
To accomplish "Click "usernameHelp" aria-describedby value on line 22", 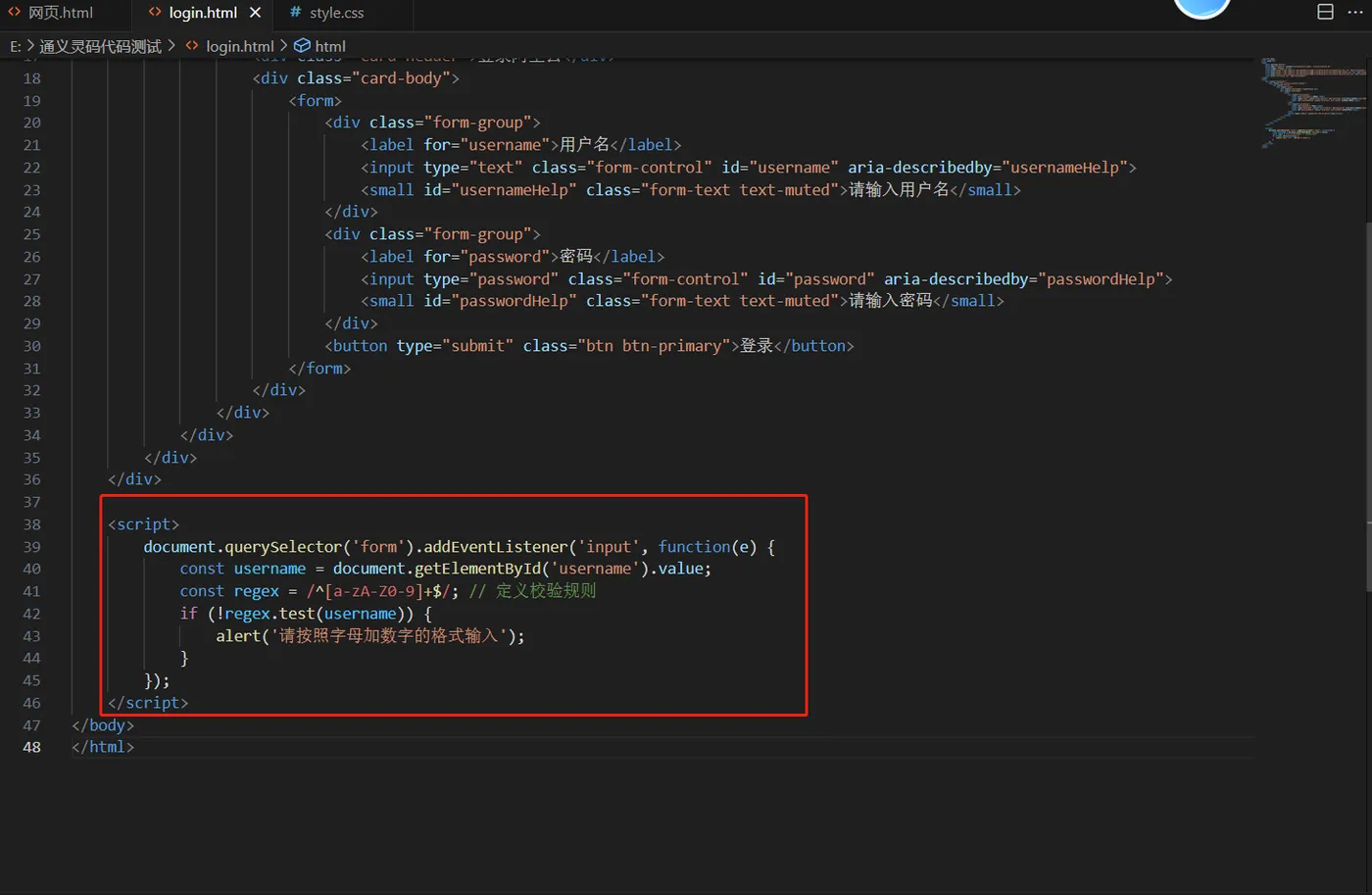I will (x=1064, y=168).
